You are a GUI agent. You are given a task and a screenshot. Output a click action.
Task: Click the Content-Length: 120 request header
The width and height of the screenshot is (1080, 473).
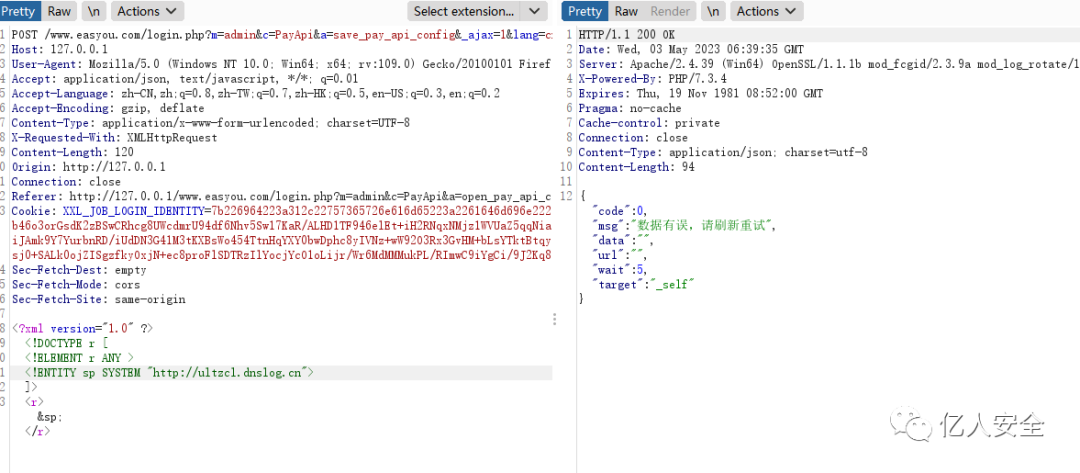72,152
